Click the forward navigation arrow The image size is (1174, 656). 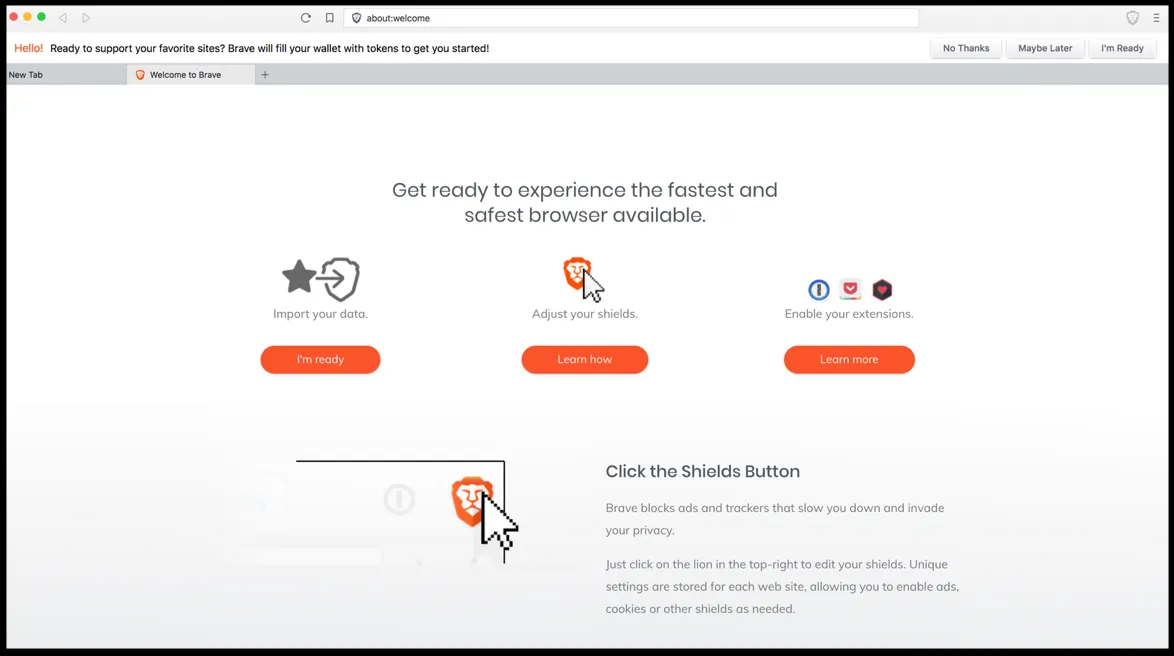86,17
